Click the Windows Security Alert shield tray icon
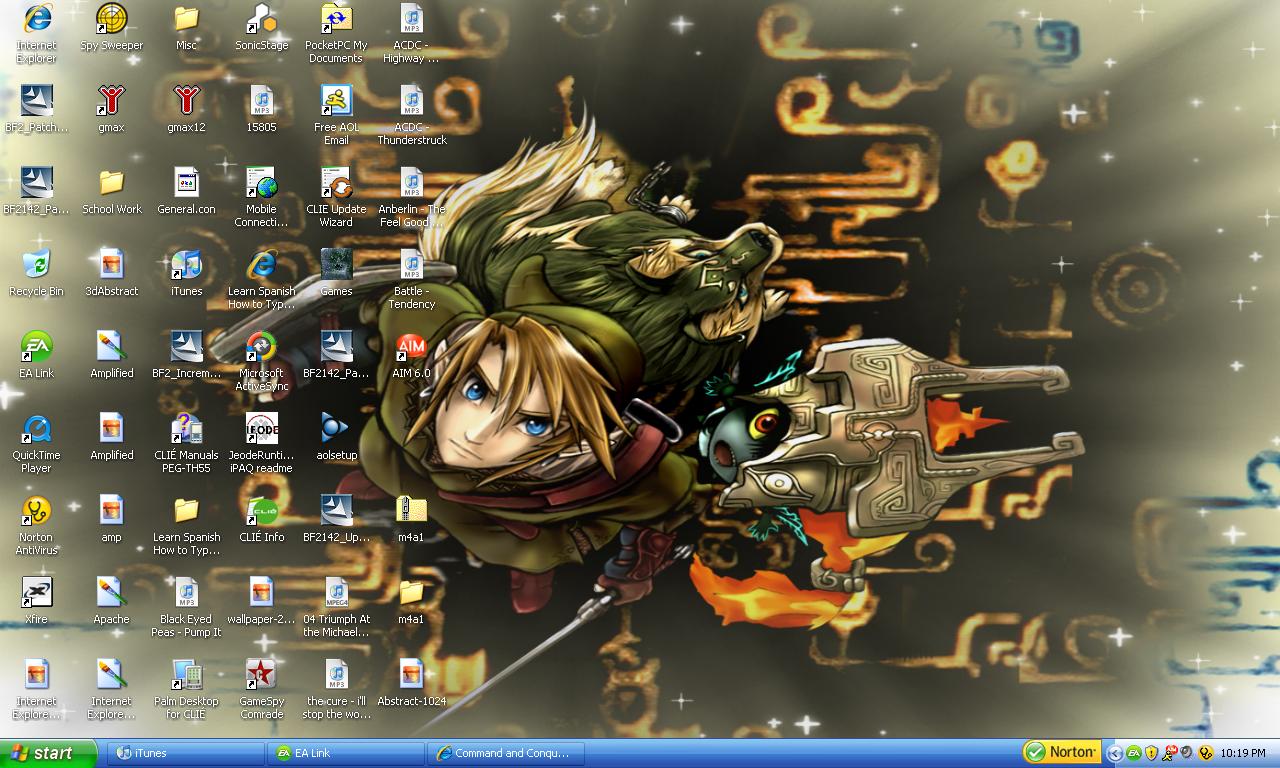1280x768 pixels. (1151, 753)
